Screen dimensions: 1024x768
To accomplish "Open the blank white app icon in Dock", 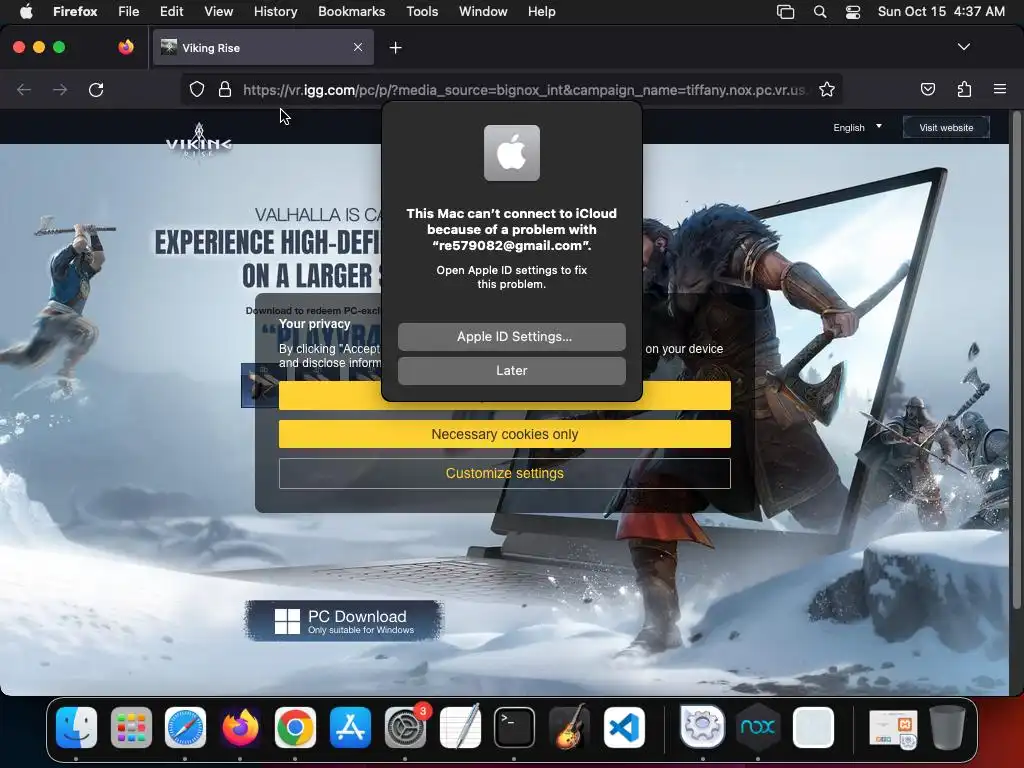I will pos(813,728).
